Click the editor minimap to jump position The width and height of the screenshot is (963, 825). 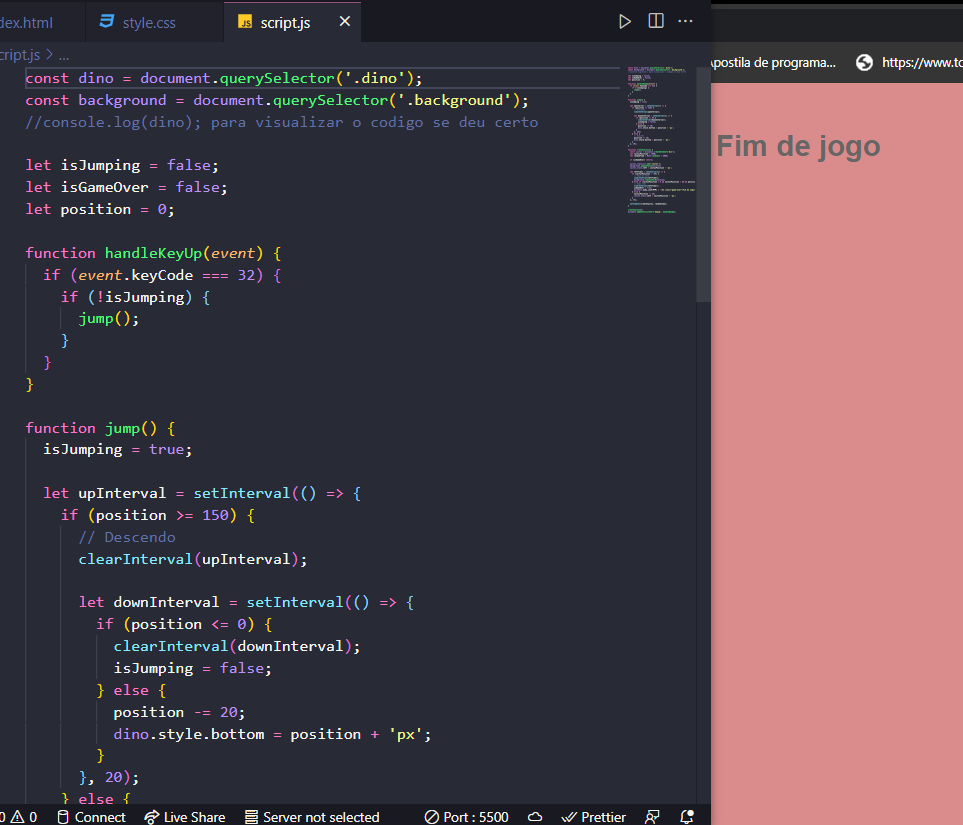(x=660, y=140)
